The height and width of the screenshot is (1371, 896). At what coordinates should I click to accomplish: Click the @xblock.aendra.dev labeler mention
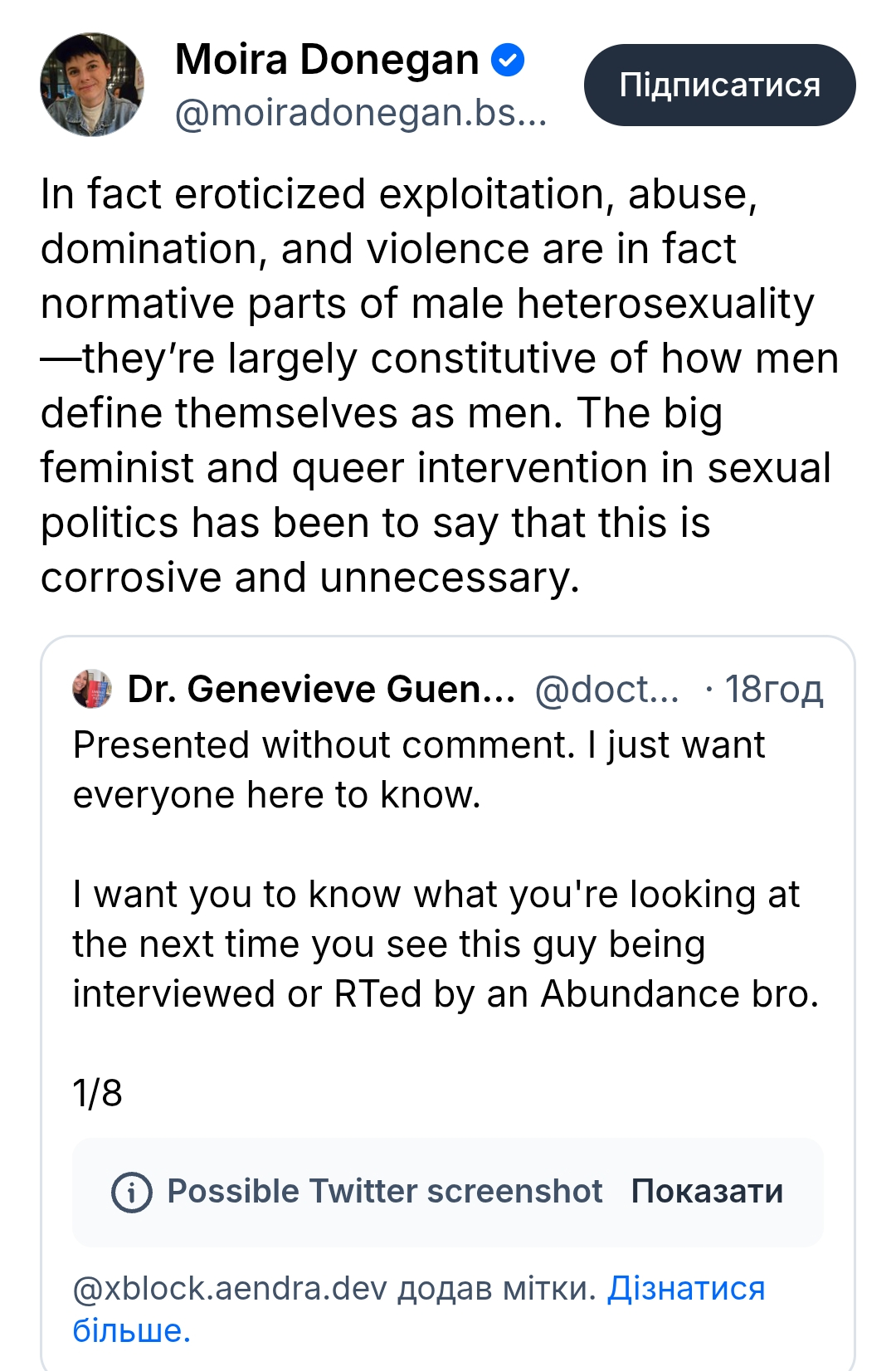pyautogui.click(x=230, y=1288)
